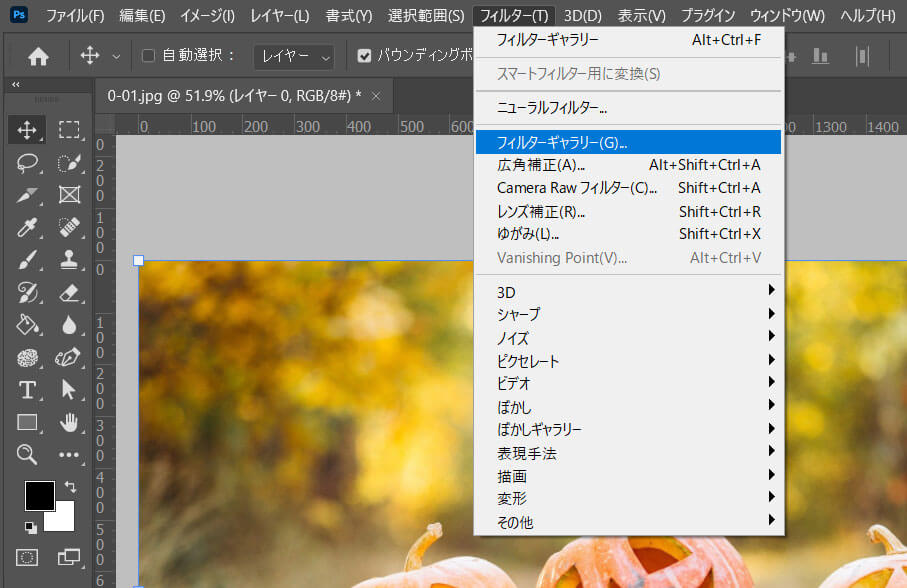907x588 pixels.
Task: Select the Move tool
Action: pos(27,129)
